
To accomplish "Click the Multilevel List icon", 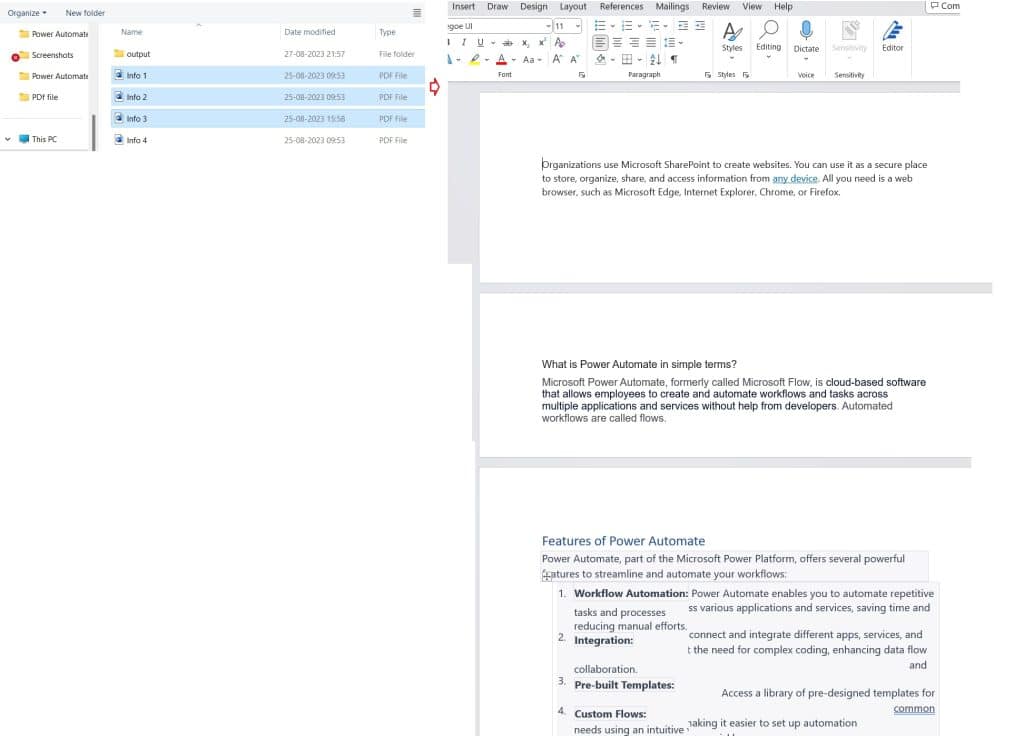I will [x=654, y=25].
